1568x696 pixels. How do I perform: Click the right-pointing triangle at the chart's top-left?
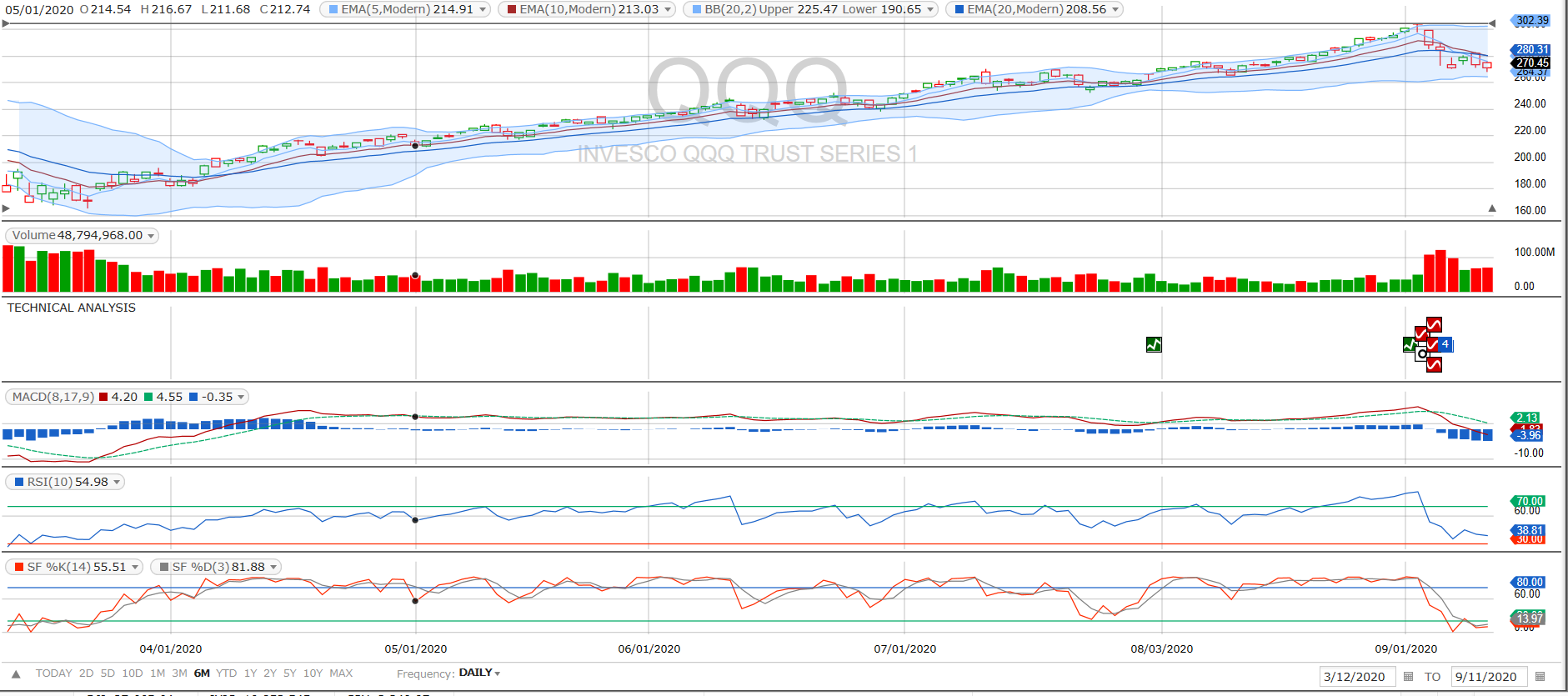click(x=6, y=23)
